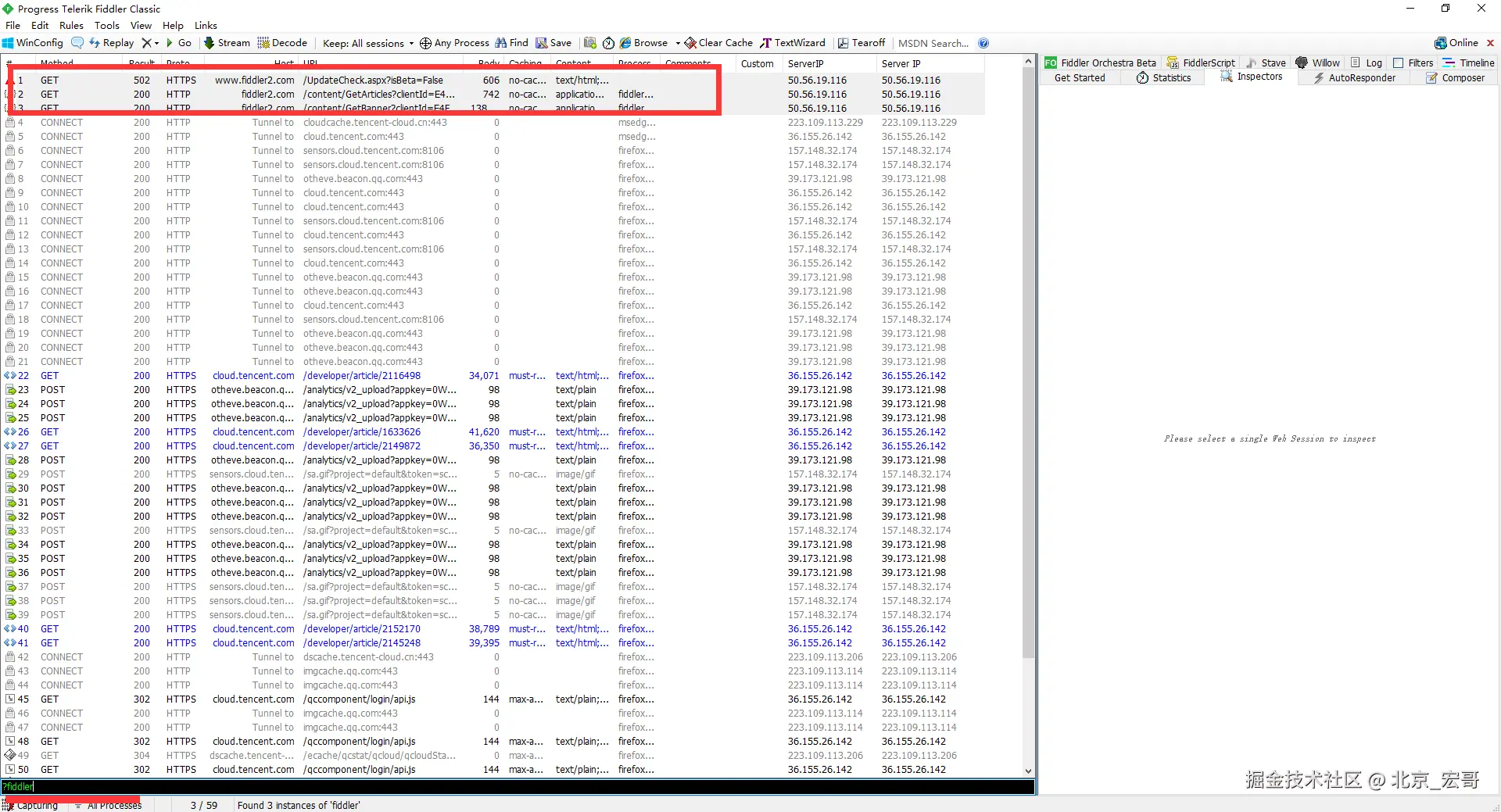The height and width of the screenshot is (812, 1501).
Task: Toggle Decode in the toolbar
Action: click(x=282, y=43)
